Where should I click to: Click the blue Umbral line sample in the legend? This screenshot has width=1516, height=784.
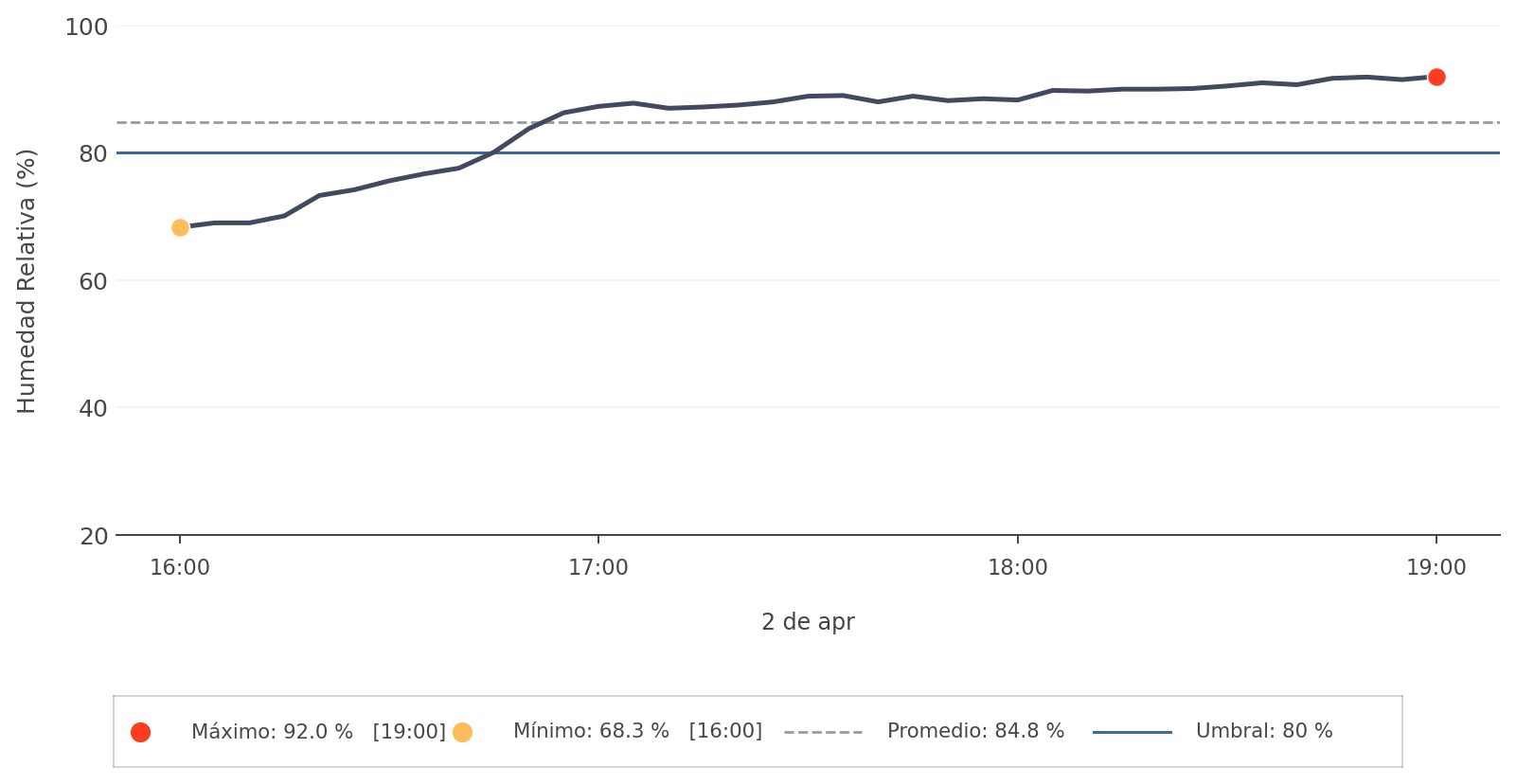tap(1132, 732)
